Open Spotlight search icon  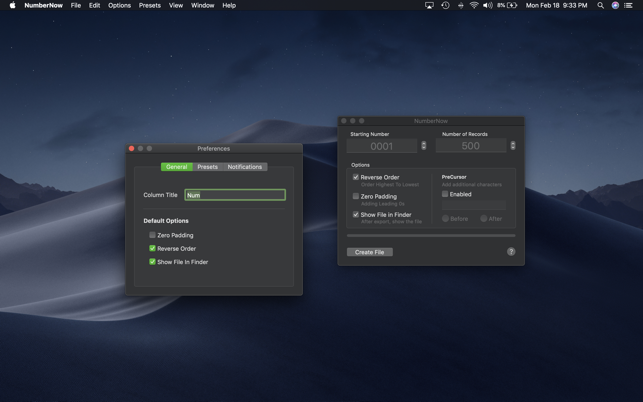click(x=600, y=5)
